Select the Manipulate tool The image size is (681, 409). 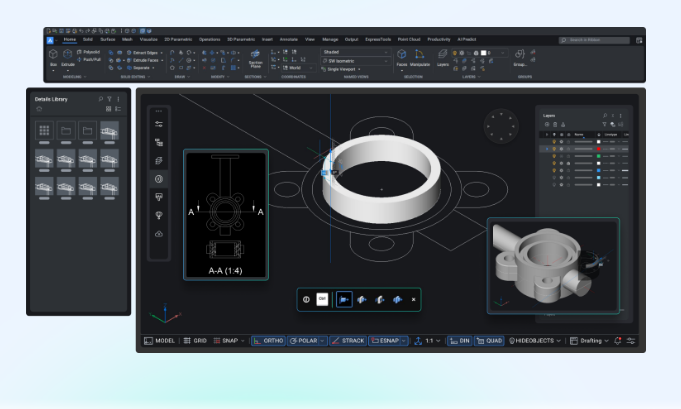click(x=420, y=58)
